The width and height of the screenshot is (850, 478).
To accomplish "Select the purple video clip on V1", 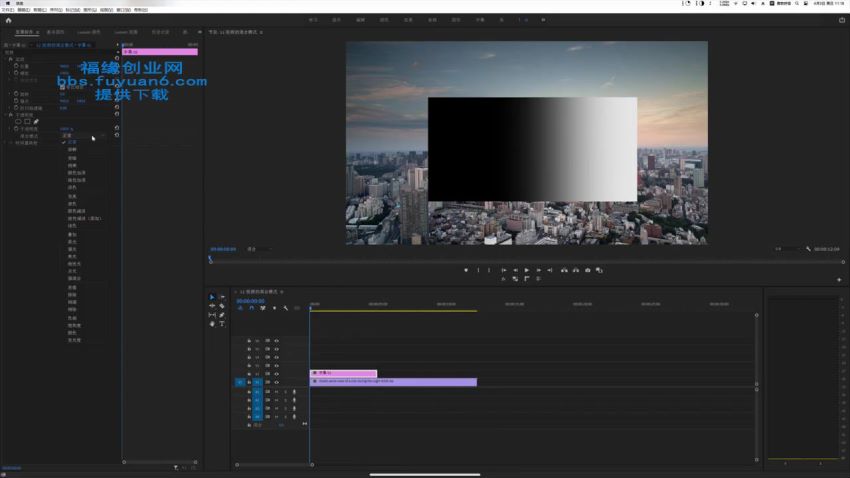I will point(394,382).
